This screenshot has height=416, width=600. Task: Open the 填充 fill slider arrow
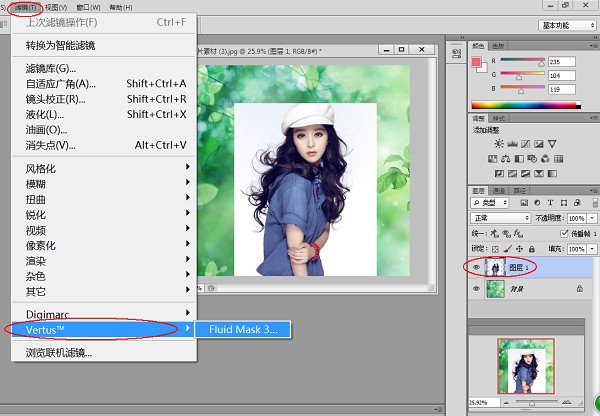tap(592, 249)
